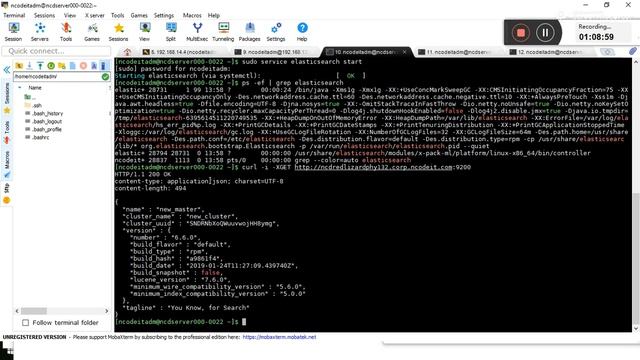The width and height of the screenshot is (640, 360).
Task: Click the View toolbar icon
Action: [144, 32]
